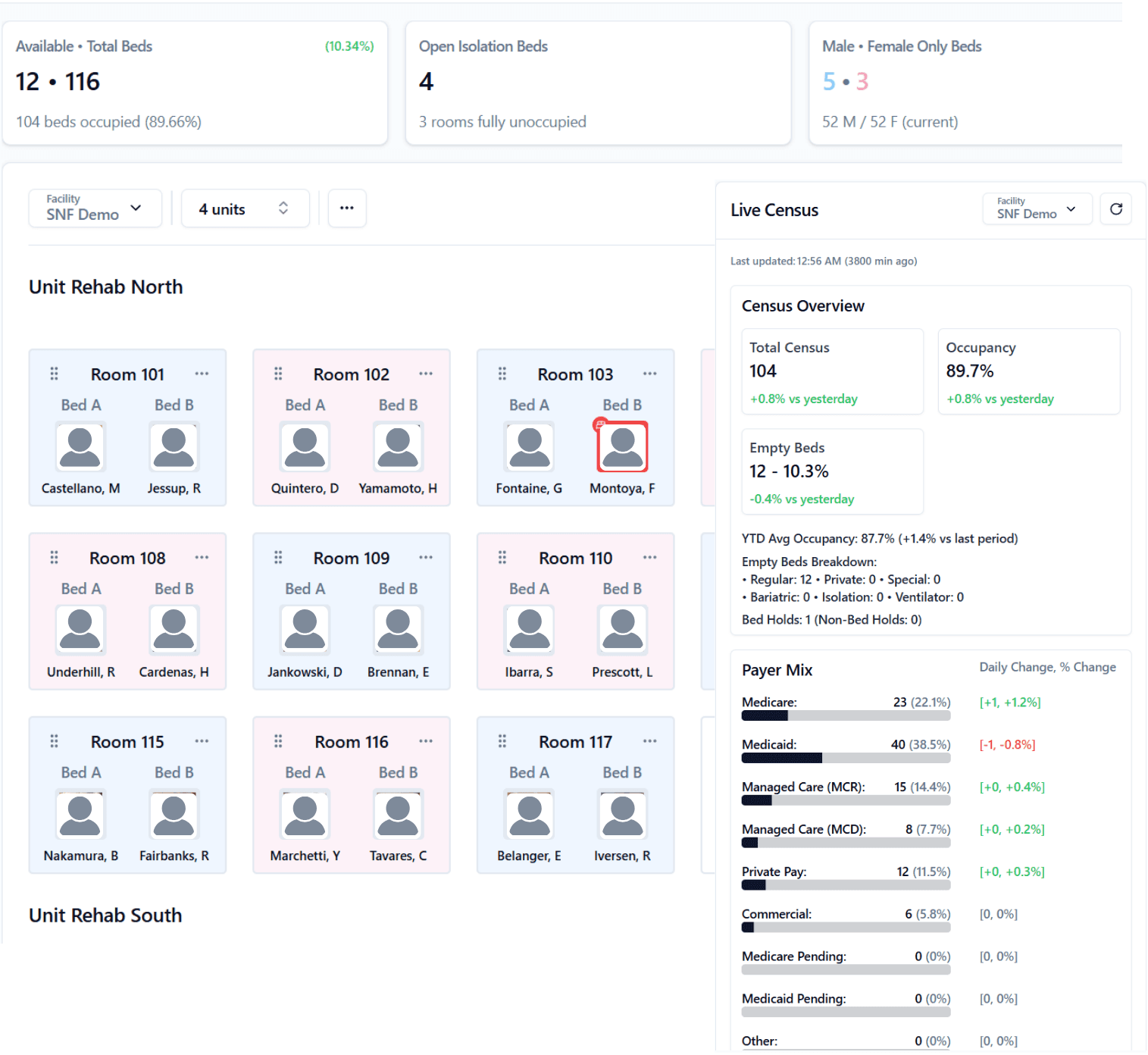Click the Total Census card
This screenshot has height=1055, width=1148.
click(832, 371)
